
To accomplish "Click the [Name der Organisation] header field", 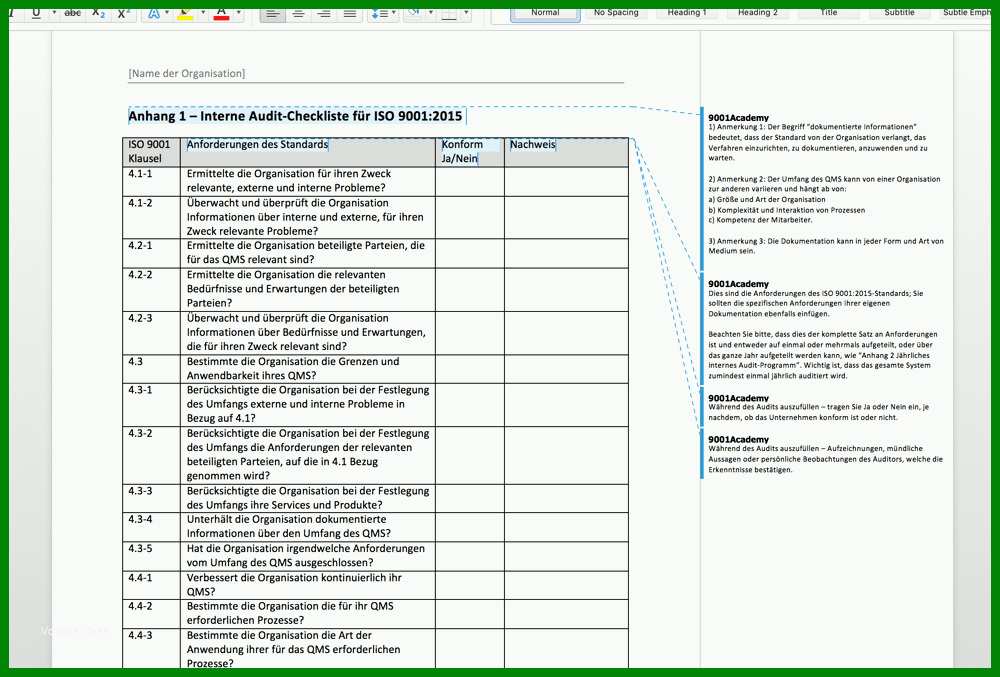I will (186, 73).
